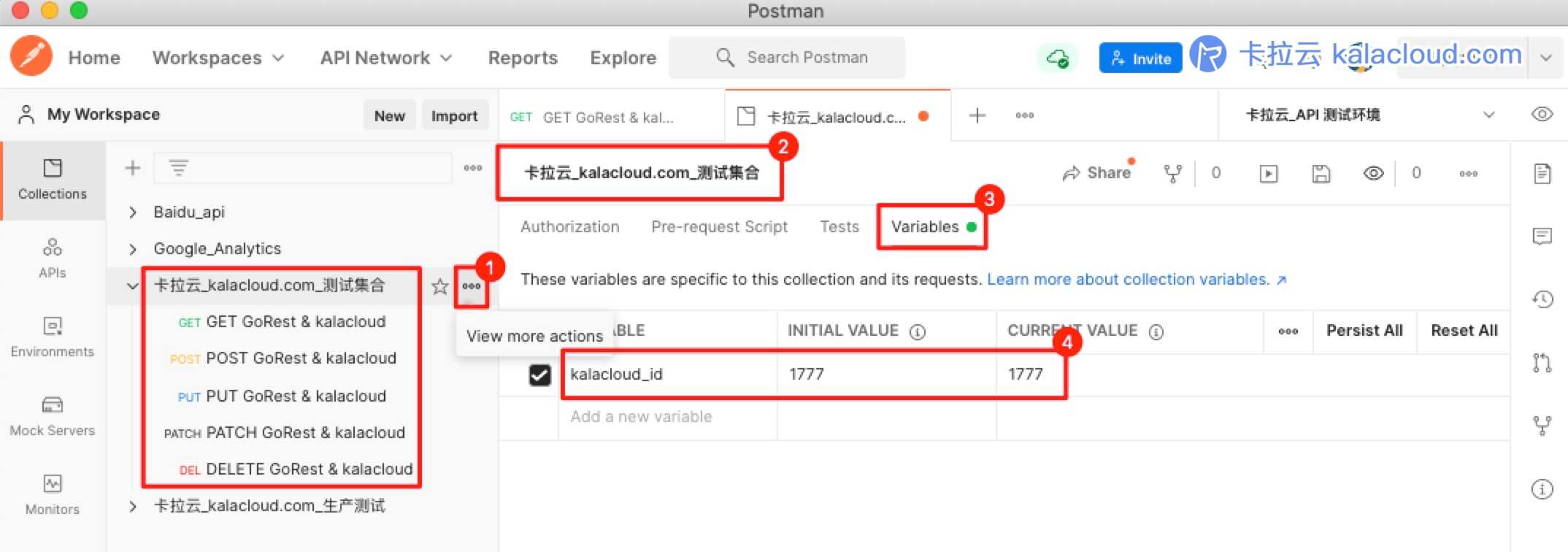Viewport: 1568px width, 552px height.
Task: Click the Add a new variable field
Action: [x=668, y=417]
